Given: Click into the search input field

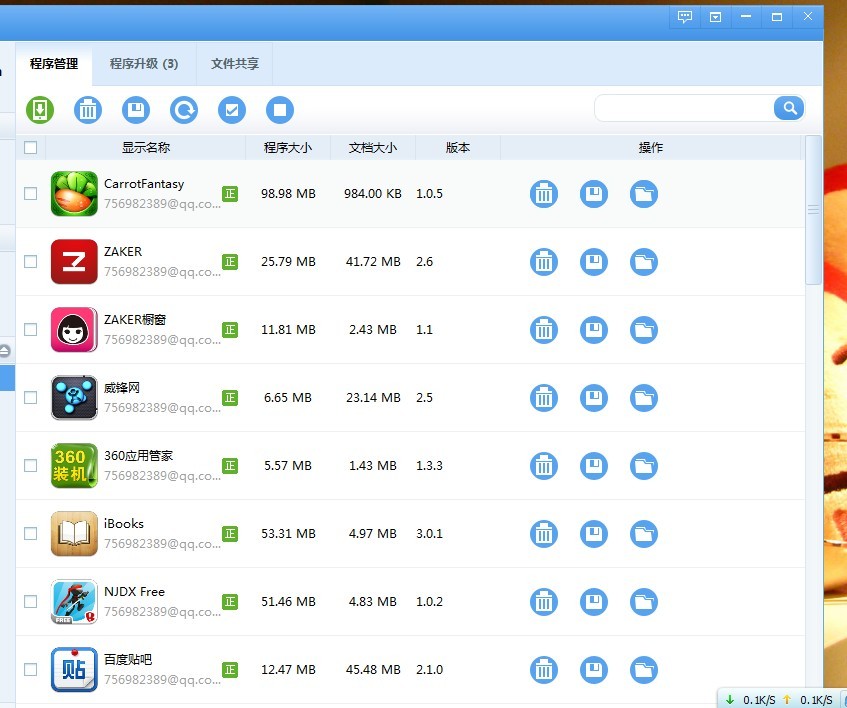Looking at the screenshot, I should (x=685, y=108).
